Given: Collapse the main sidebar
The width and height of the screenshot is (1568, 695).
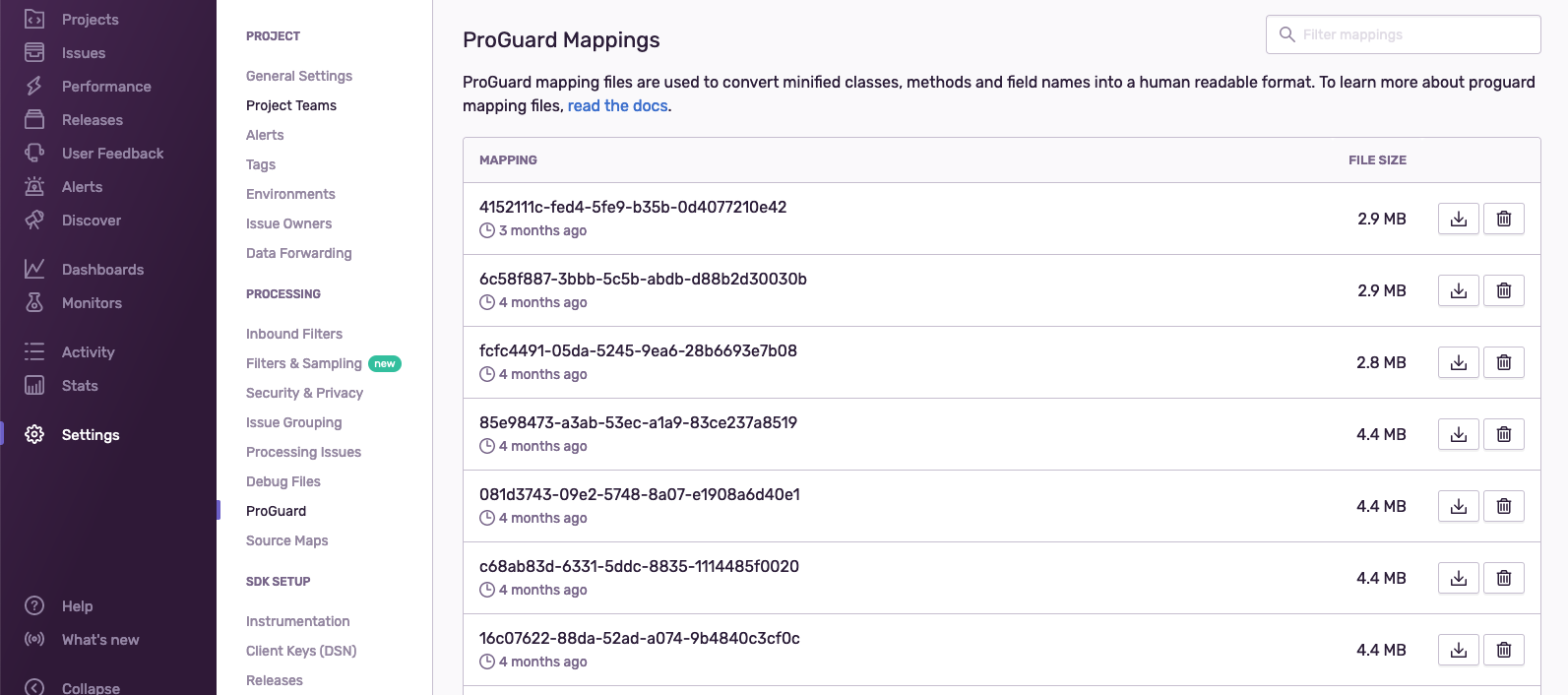Looking at the screenshot, I should pos(90,687).
